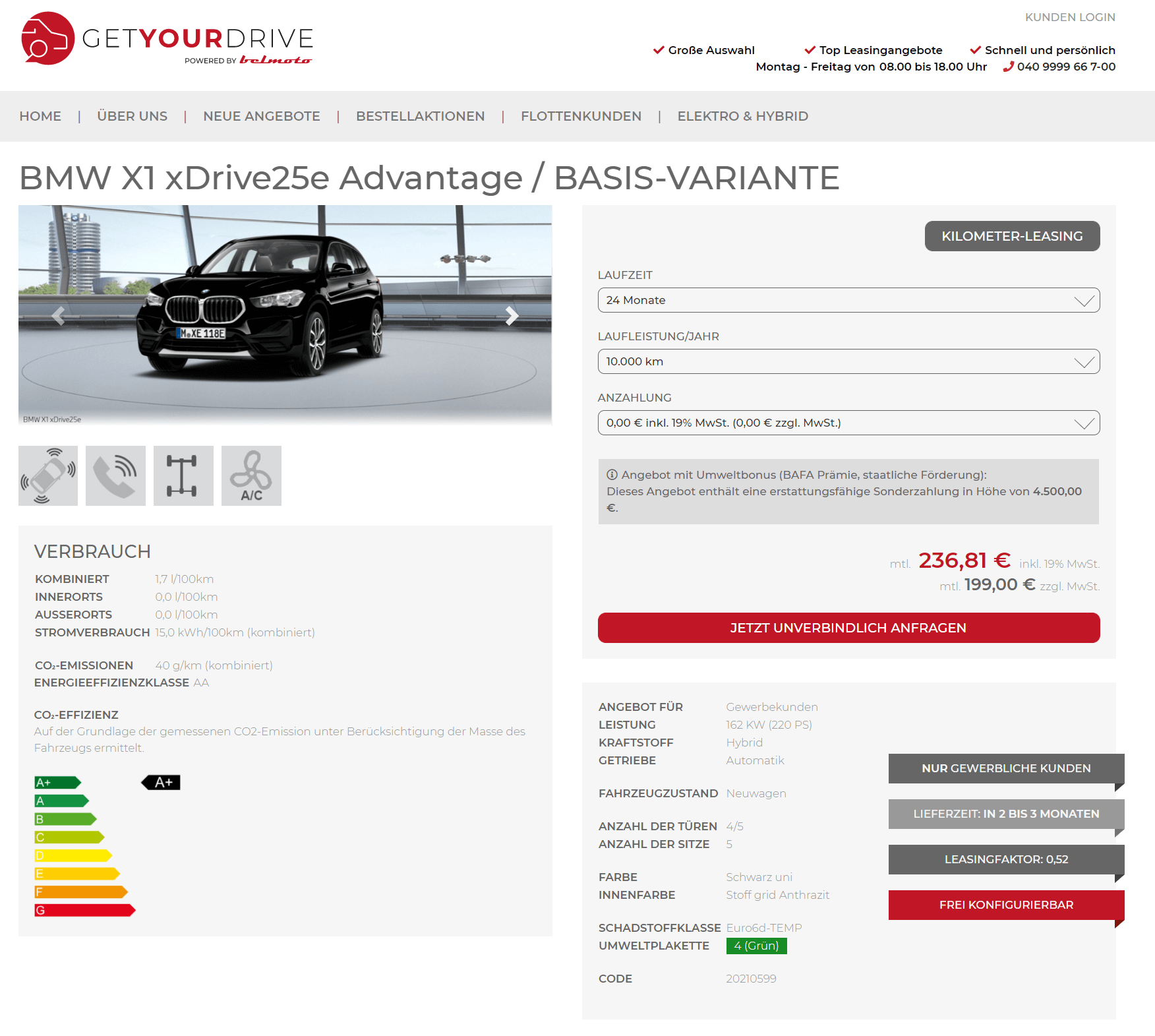The width and height of the screenshot is (1155, 1036).
Task: Click JETZT UNVERBINDLICH ANFRAGEN button
Action: 848,628
